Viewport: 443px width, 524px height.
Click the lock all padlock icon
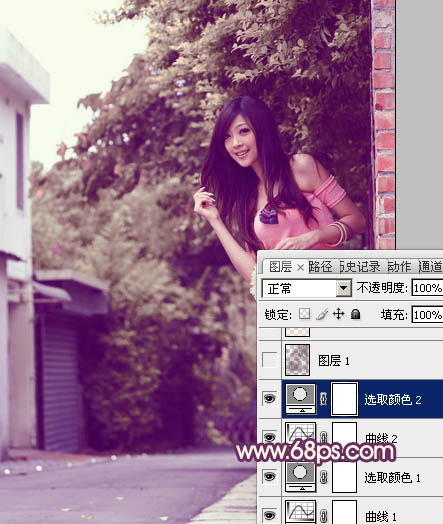[x=355, y=314]
